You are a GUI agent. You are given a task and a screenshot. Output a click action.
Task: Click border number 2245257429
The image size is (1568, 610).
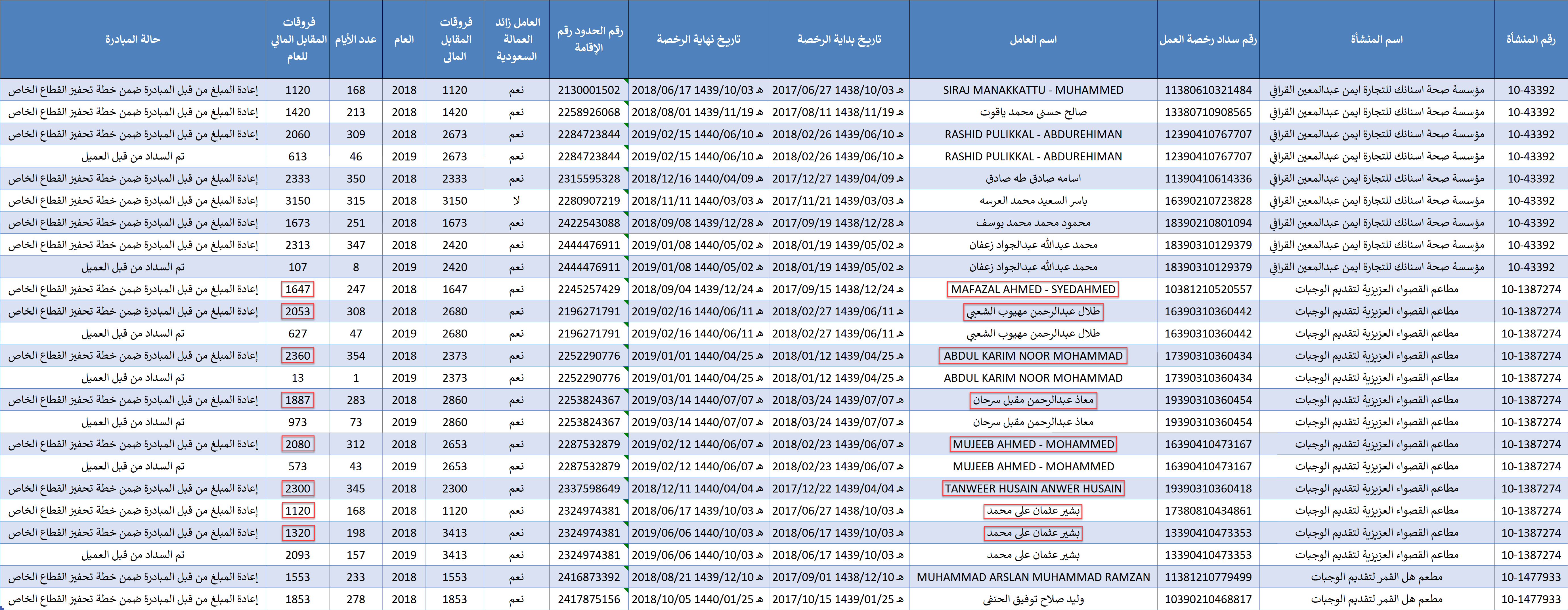tap(589, 289)
